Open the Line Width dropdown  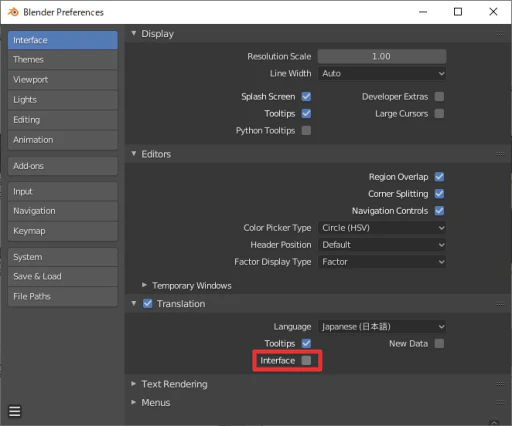point(382,73)
